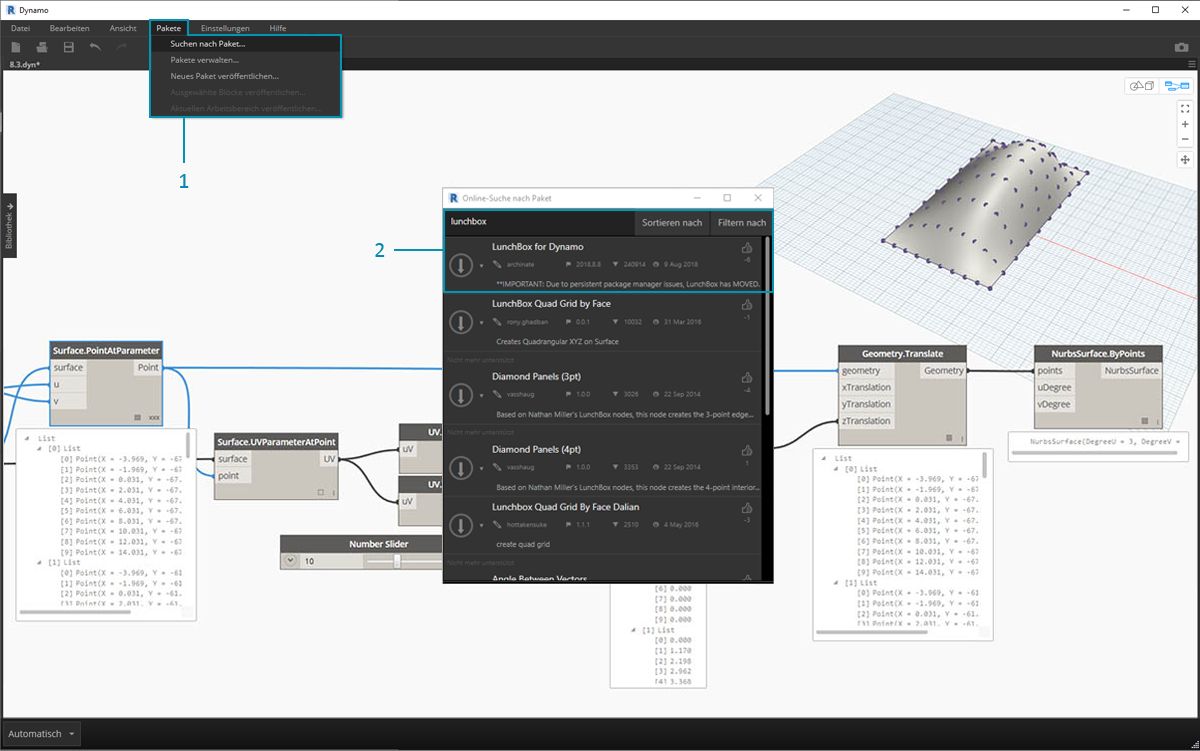Download the Diamond Panels (4pt) package

460,468
